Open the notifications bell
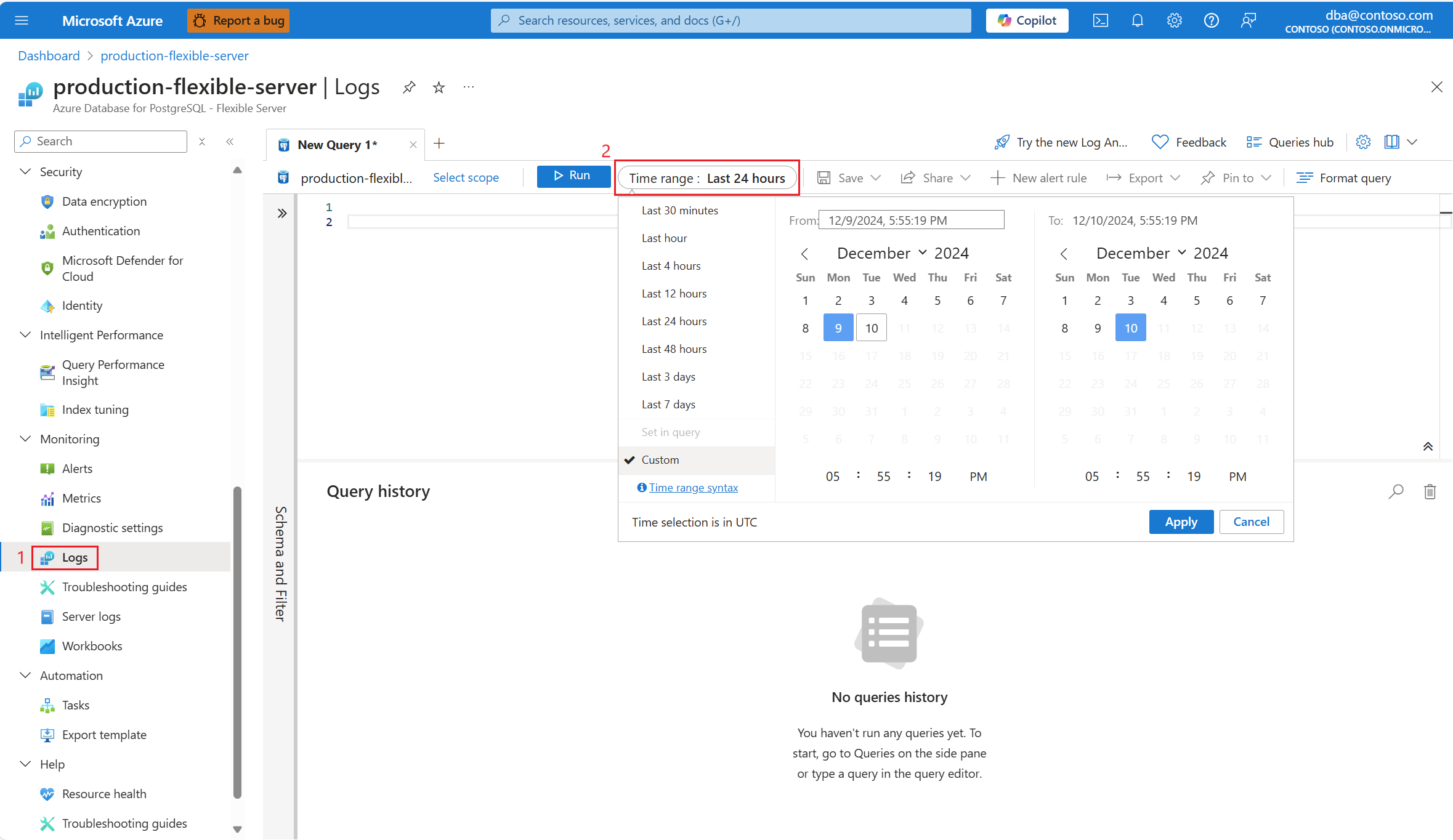The height and width of the screenshot is (840, 1453). tap(1137, 20)
